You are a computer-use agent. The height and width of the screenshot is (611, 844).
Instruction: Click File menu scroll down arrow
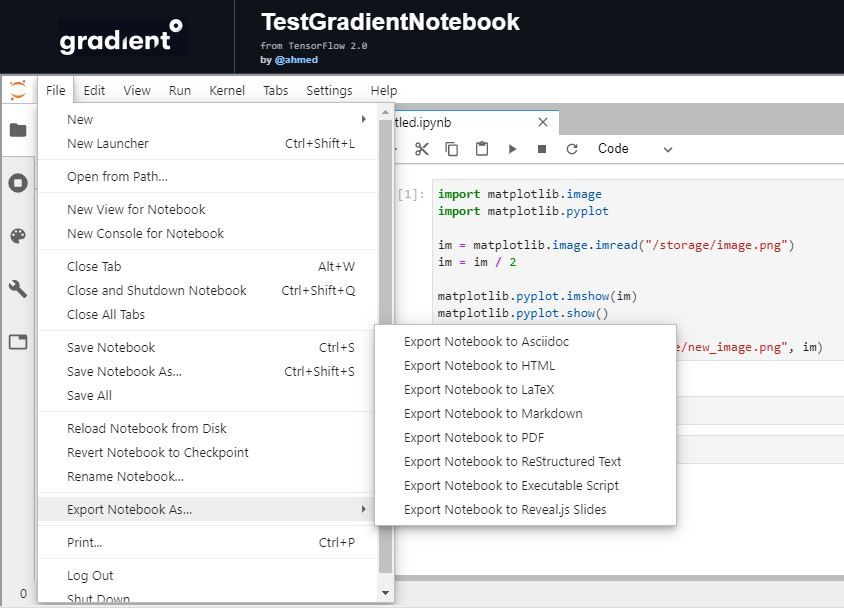[385, 593]
